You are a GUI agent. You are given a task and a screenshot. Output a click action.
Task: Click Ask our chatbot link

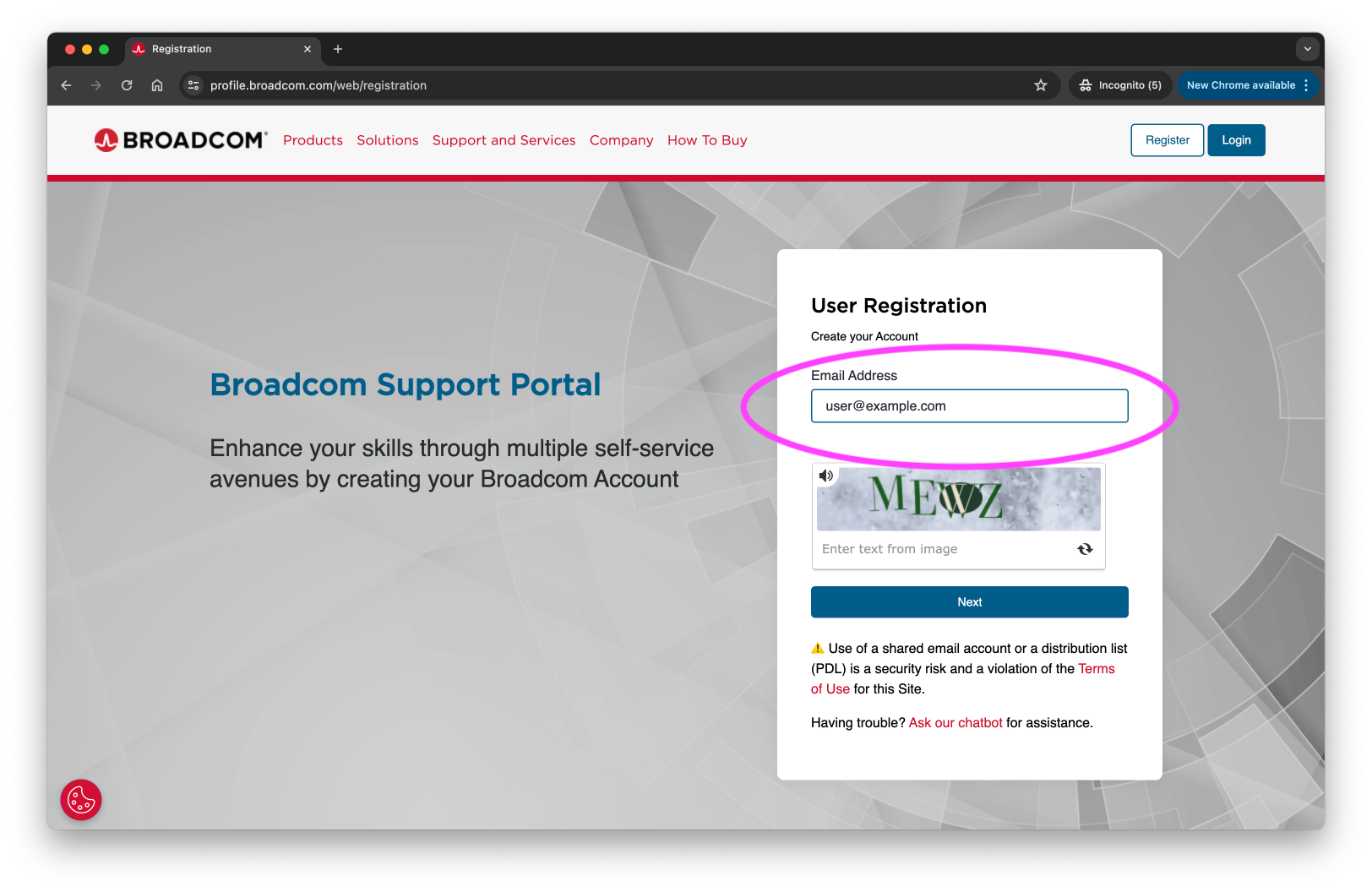click(x=955, y=723)
